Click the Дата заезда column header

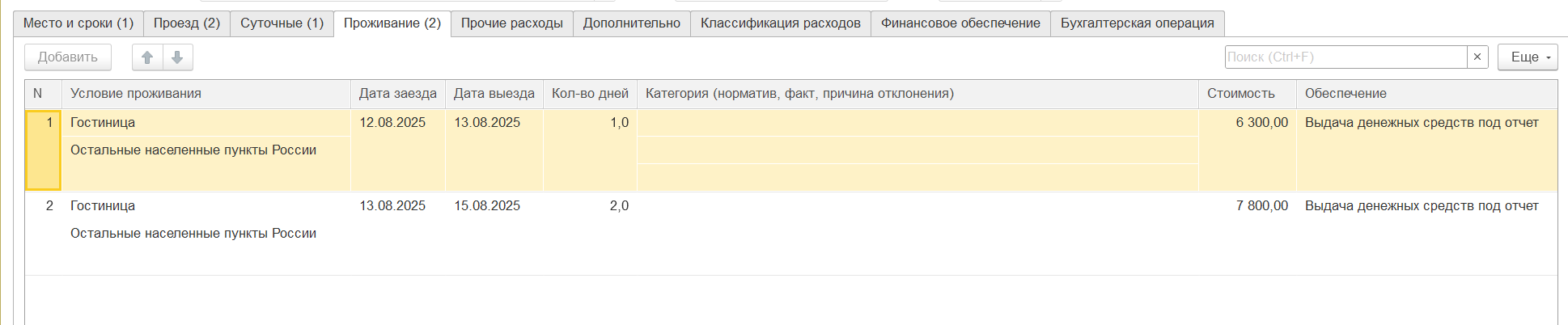(397, 94)
